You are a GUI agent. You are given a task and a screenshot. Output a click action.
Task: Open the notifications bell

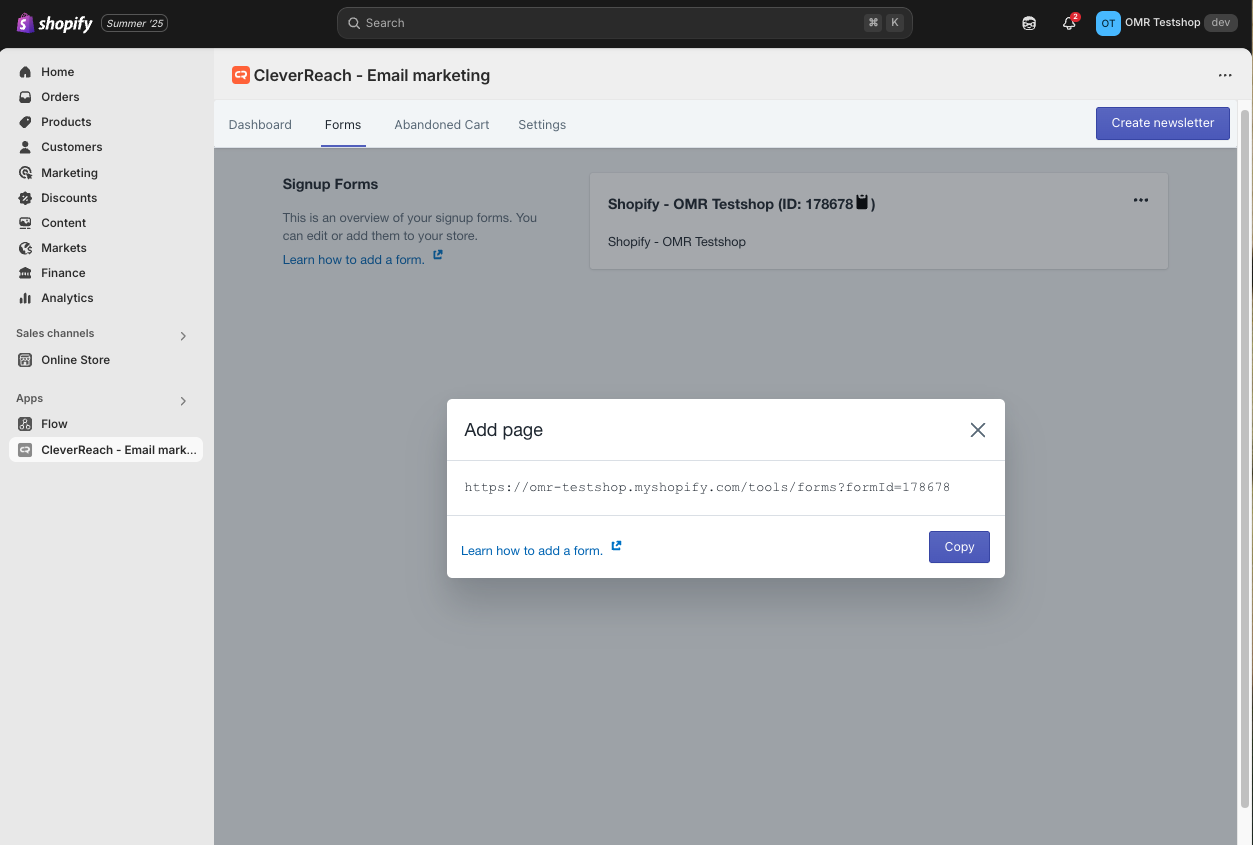pyautogui.click(x=1069, y=23)
